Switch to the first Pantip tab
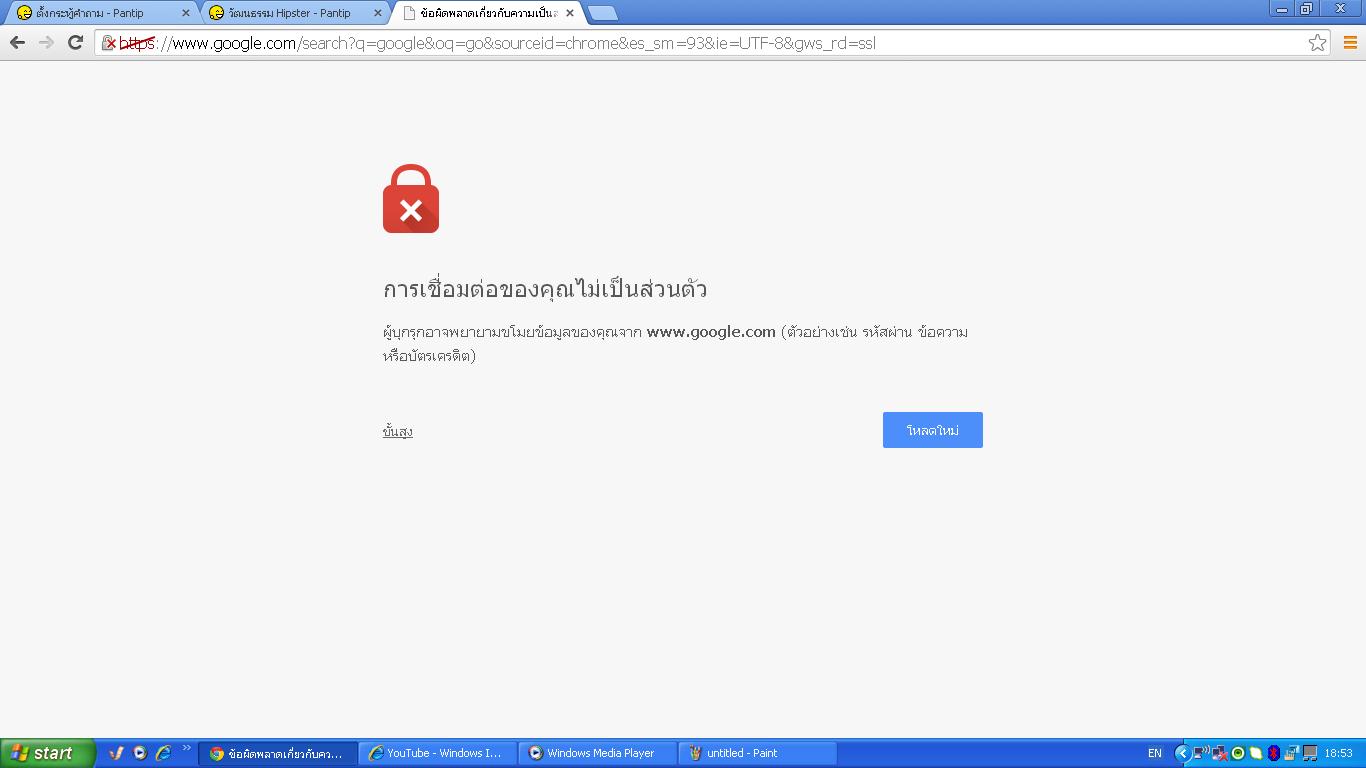This screenshot has width=1366, height=768. tap(98, 13)
